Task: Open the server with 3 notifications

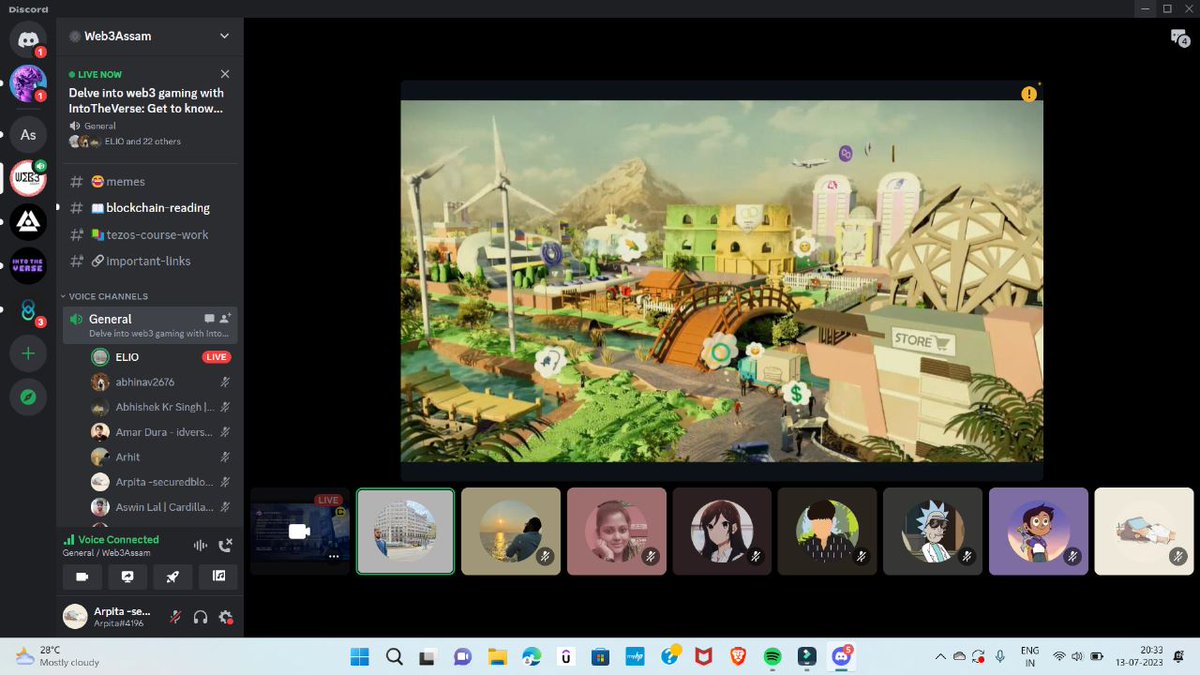Action: [28, 310]
